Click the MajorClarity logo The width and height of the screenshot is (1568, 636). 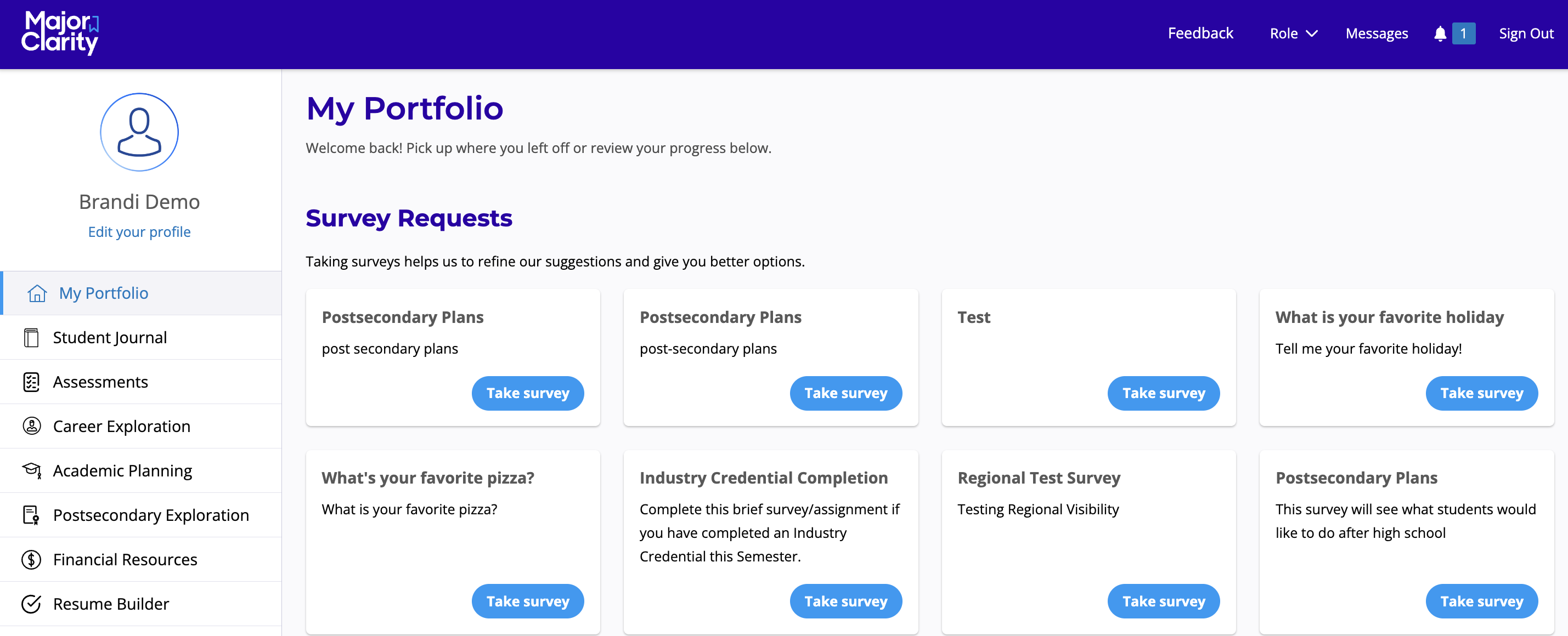tap(60, 33)
